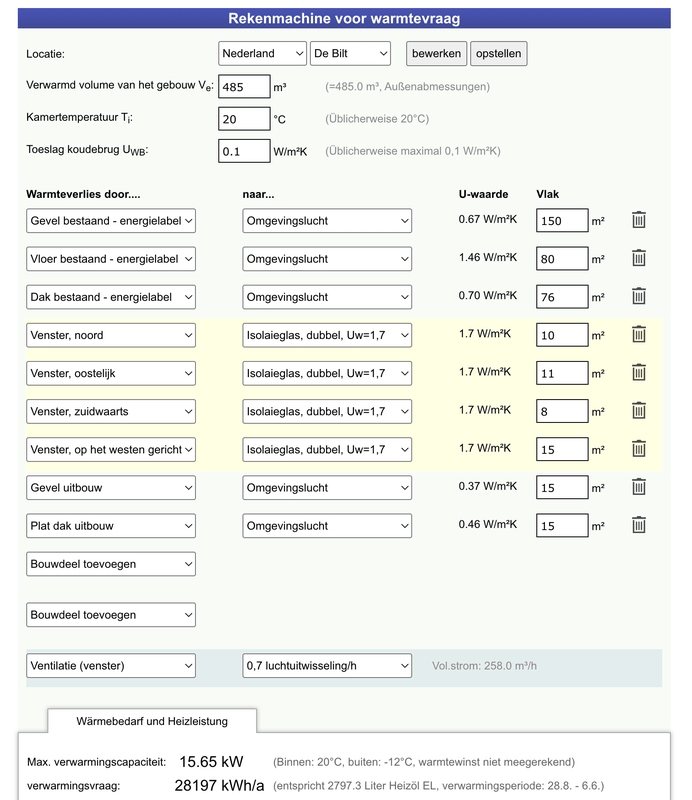
Task: Open the "Ventilatie (venster)" dropdown
Action: point(110,665)
